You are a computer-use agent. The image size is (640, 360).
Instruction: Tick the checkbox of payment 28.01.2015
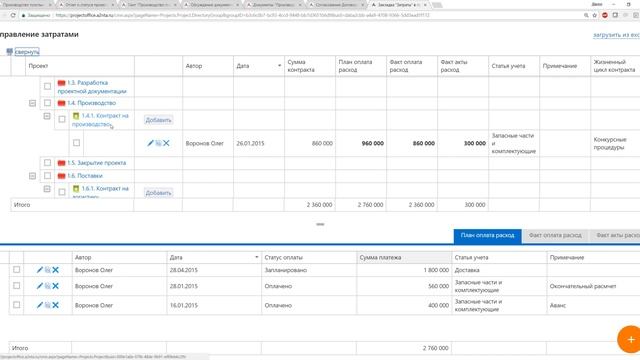16,286
